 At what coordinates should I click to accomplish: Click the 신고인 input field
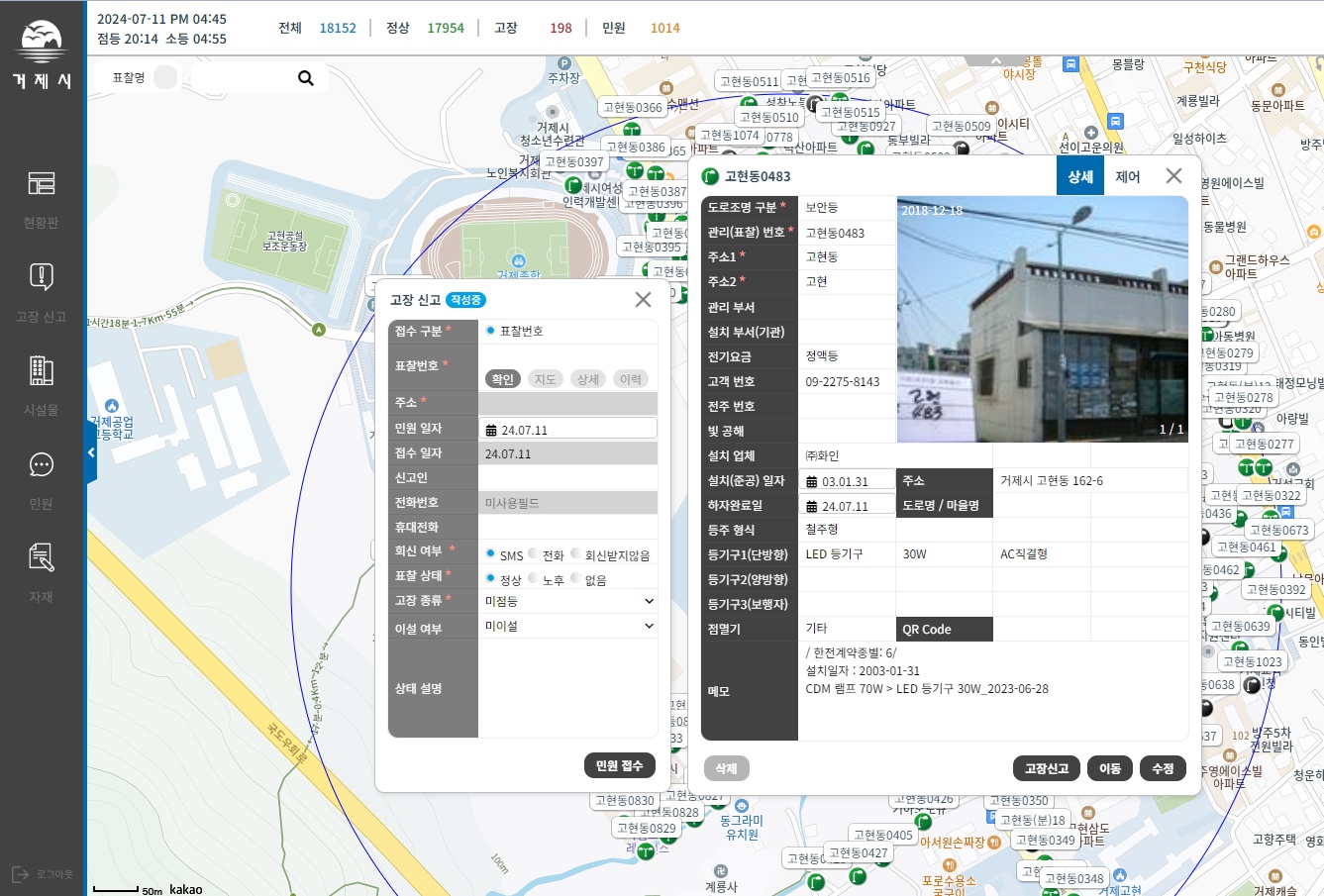568,477
